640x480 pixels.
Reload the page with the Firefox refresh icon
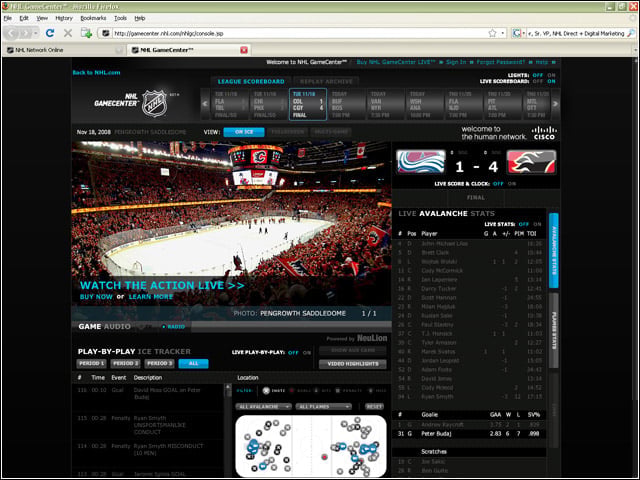pos(50,33)
